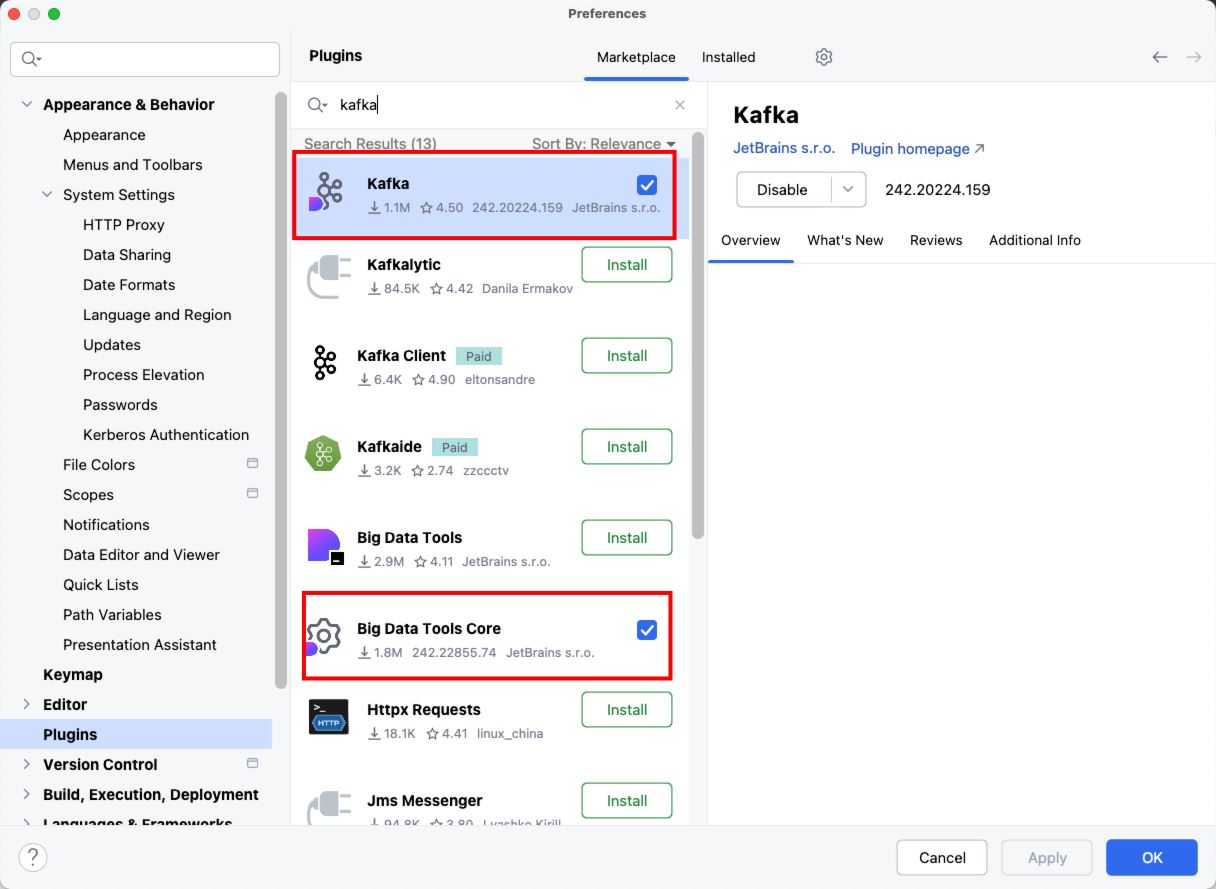Open the Reviews tab

[x=936, y=240]
